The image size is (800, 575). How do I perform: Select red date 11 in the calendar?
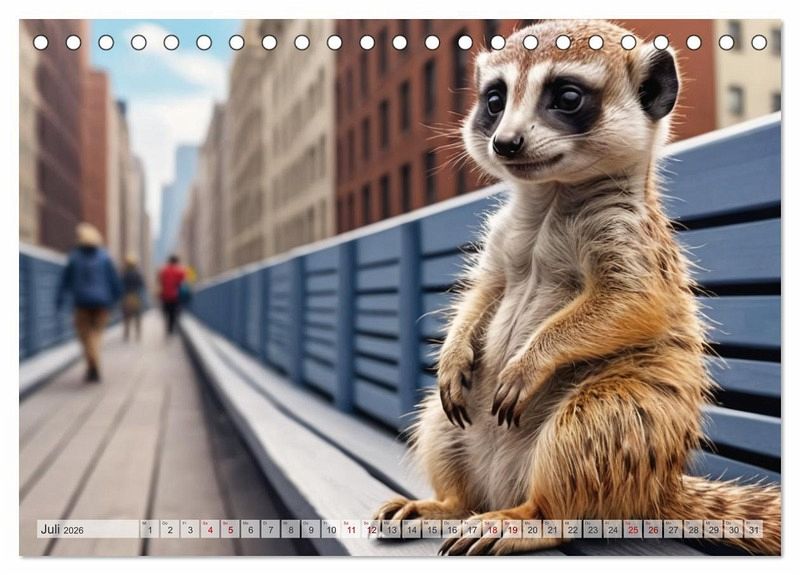351,530
